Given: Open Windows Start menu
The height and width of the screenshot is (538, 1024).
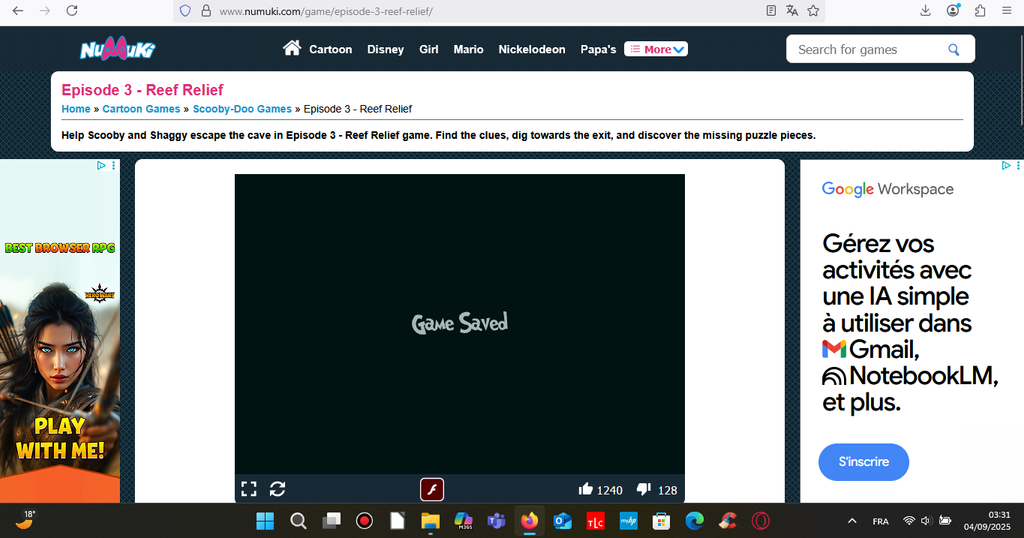Looking at the screenshot, I should (x=265, y=521).
